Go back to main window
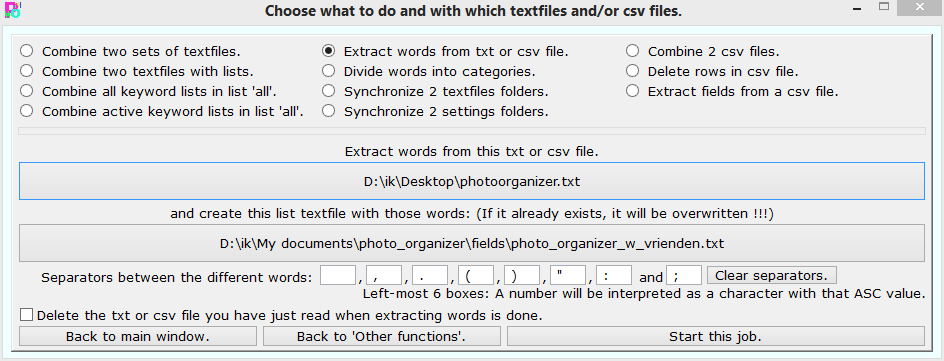This screenshot has width=944, height=361. pyautogui.click(x=138, y=336)
